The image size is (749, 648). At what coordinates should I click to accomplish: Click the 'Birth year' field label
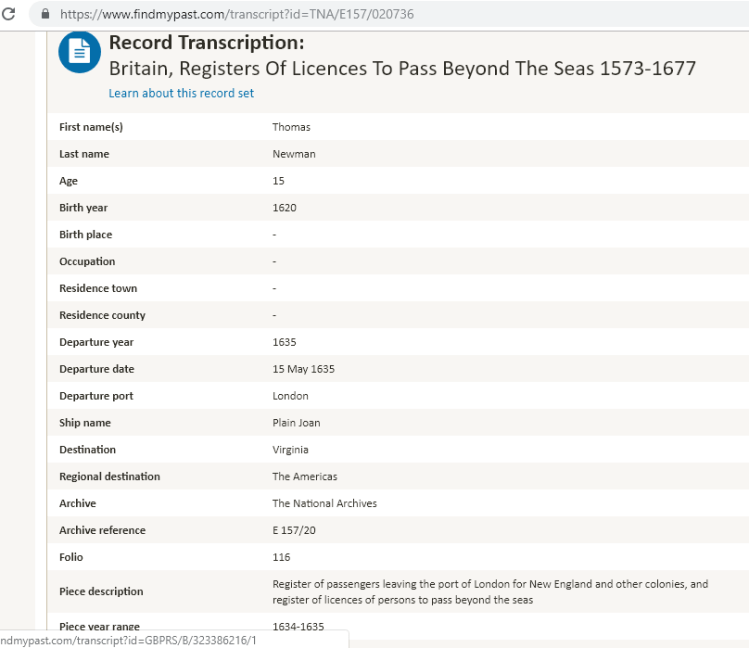point(83,208)
